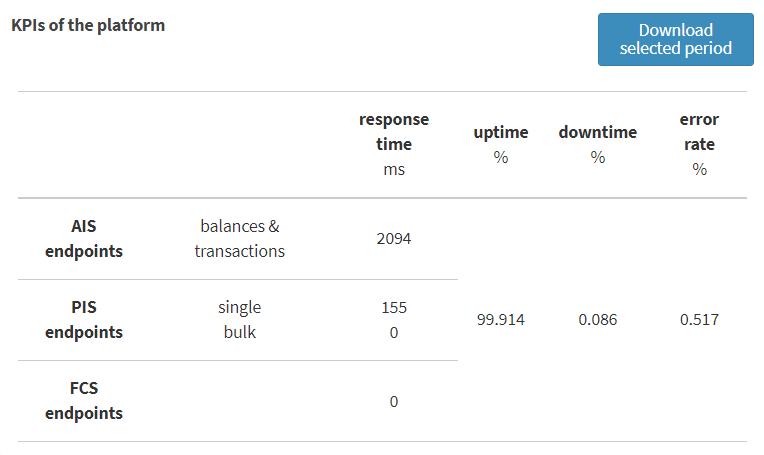Click the ms unit under response time

click(394, 170)
